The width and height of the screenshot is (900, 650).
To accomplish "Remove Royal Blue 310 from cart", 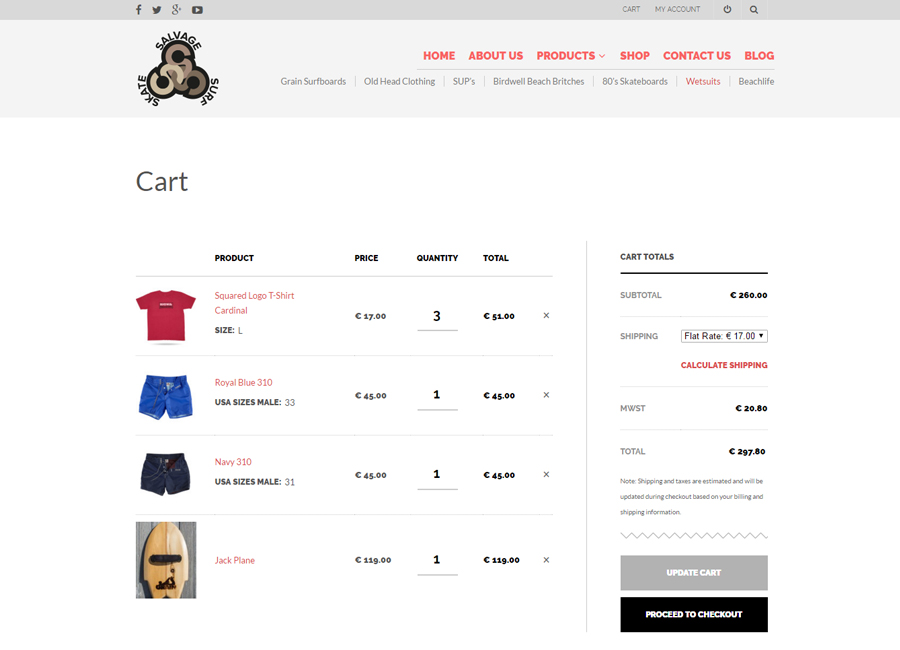I will click(x=546, y=395).
